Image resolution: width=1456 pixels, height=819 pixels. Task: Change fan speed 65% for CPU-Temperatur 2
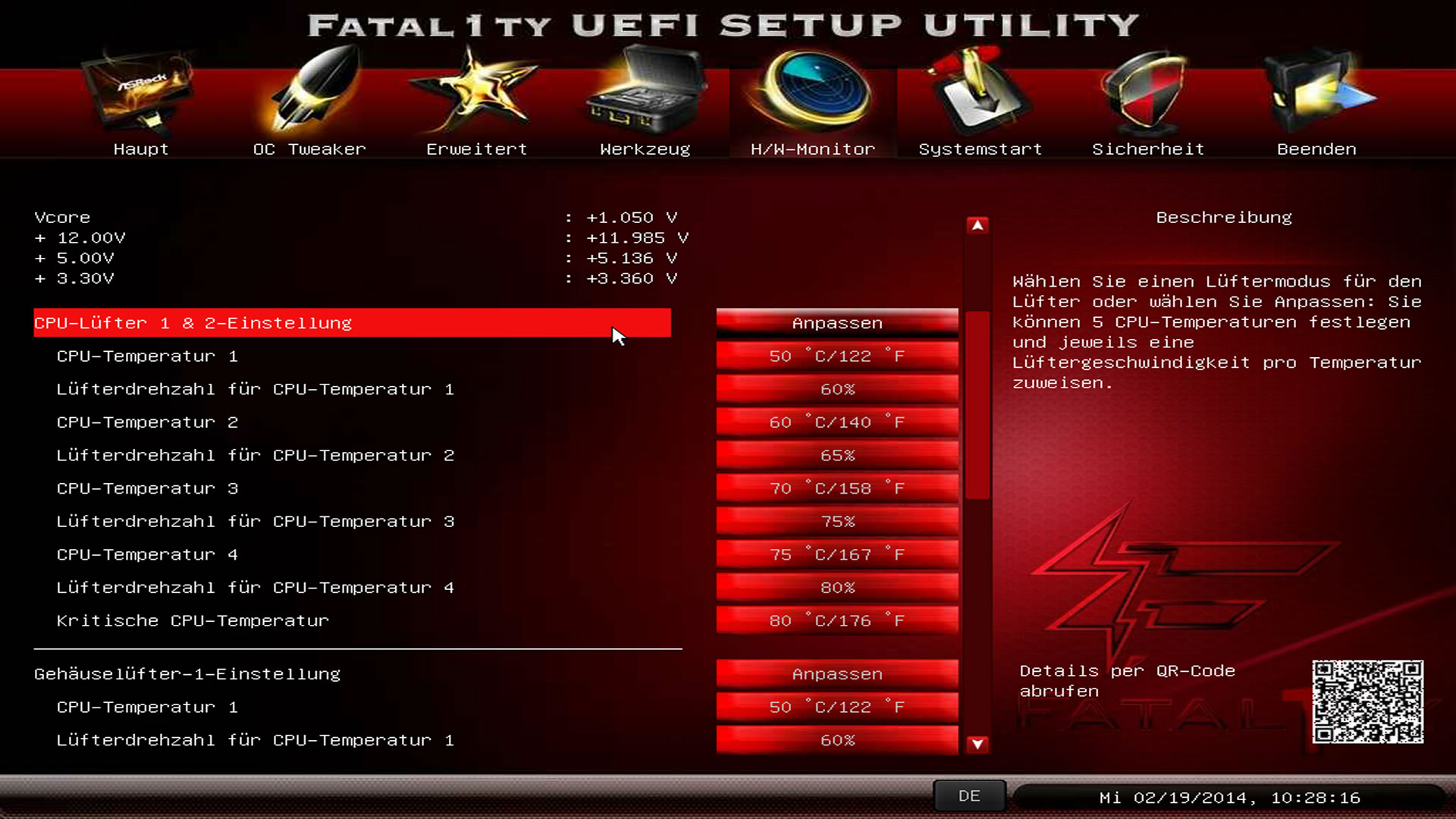tap(837, 456)
